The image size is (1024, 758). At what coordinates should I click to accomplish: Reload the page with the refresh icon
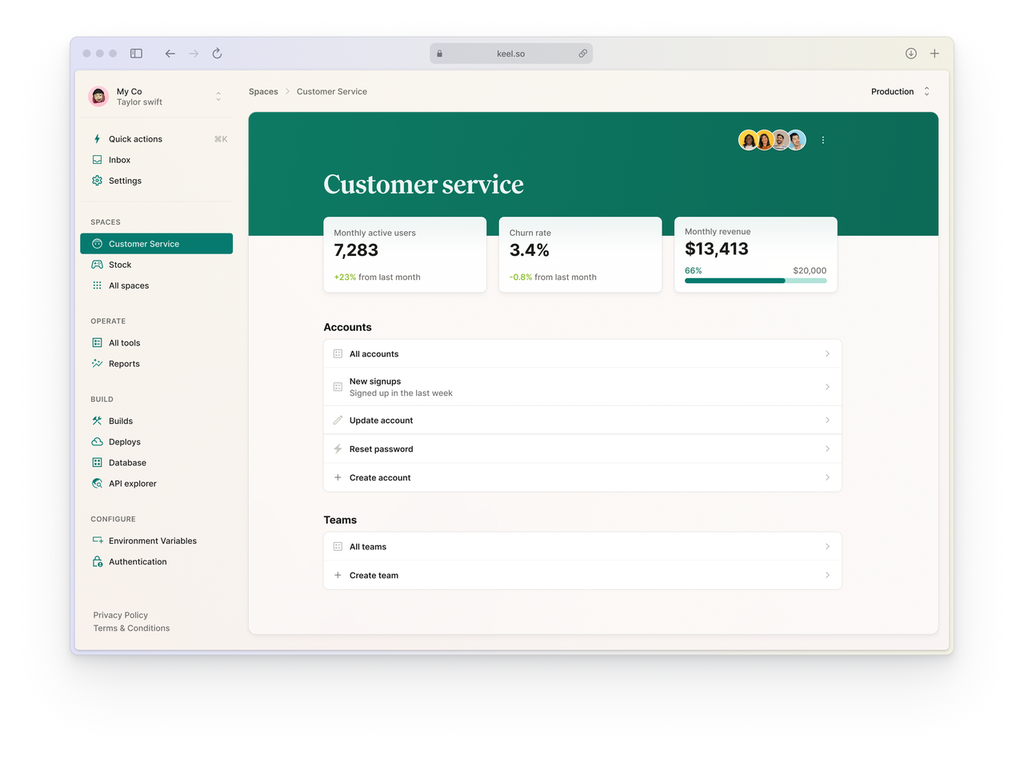point(217,54)
